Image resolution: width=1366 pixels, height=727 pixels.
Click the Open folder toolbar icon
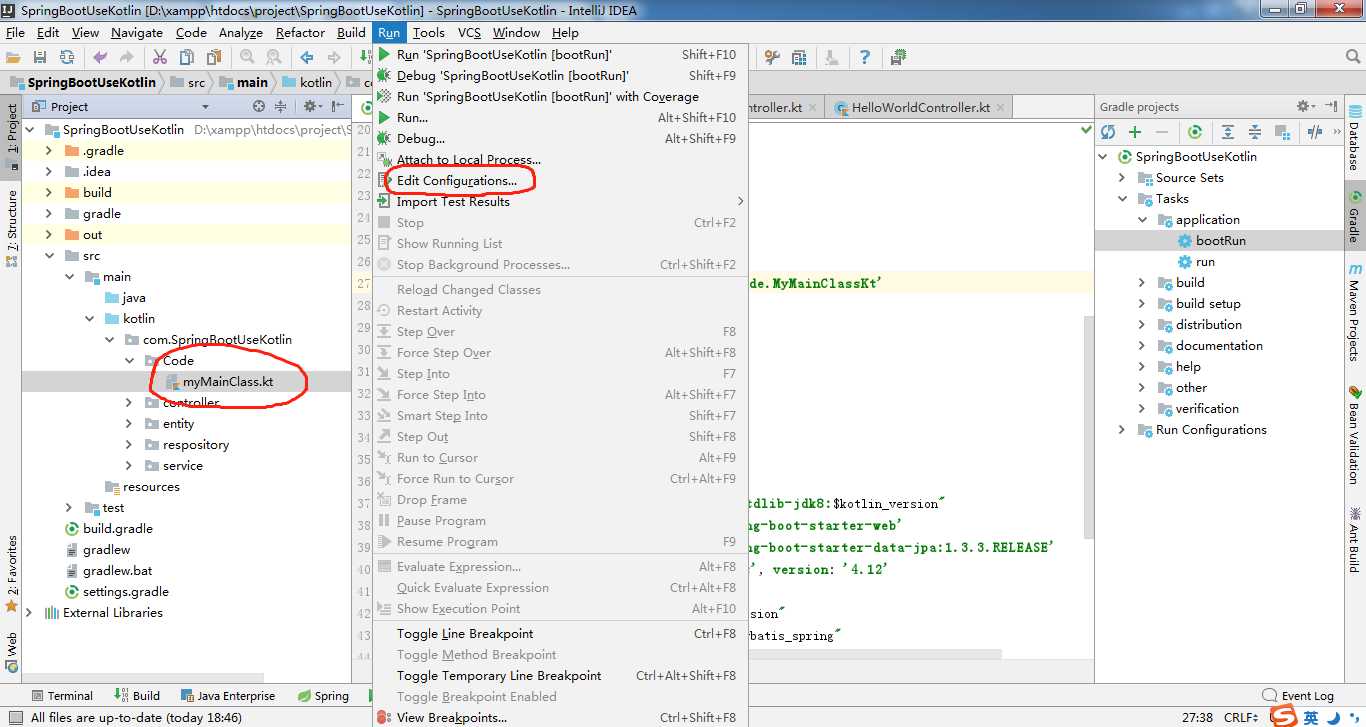(14, 57)
